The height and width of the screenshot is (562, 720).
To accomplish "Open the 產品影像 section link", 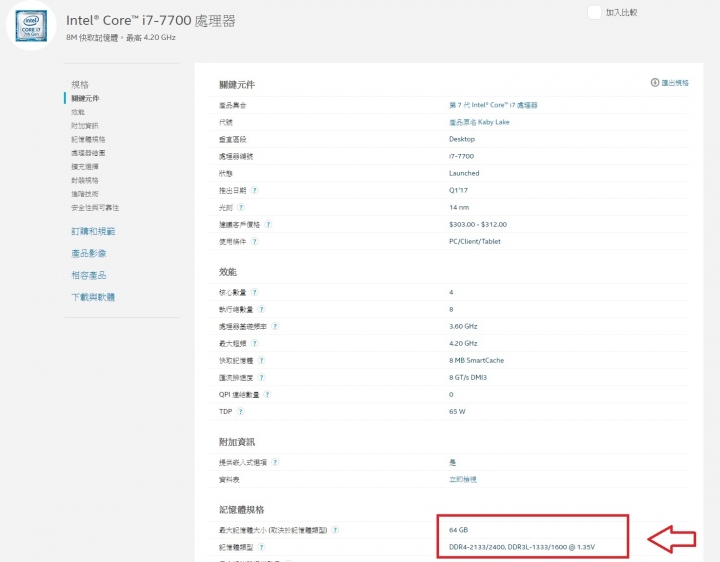I will click(89, 253).
